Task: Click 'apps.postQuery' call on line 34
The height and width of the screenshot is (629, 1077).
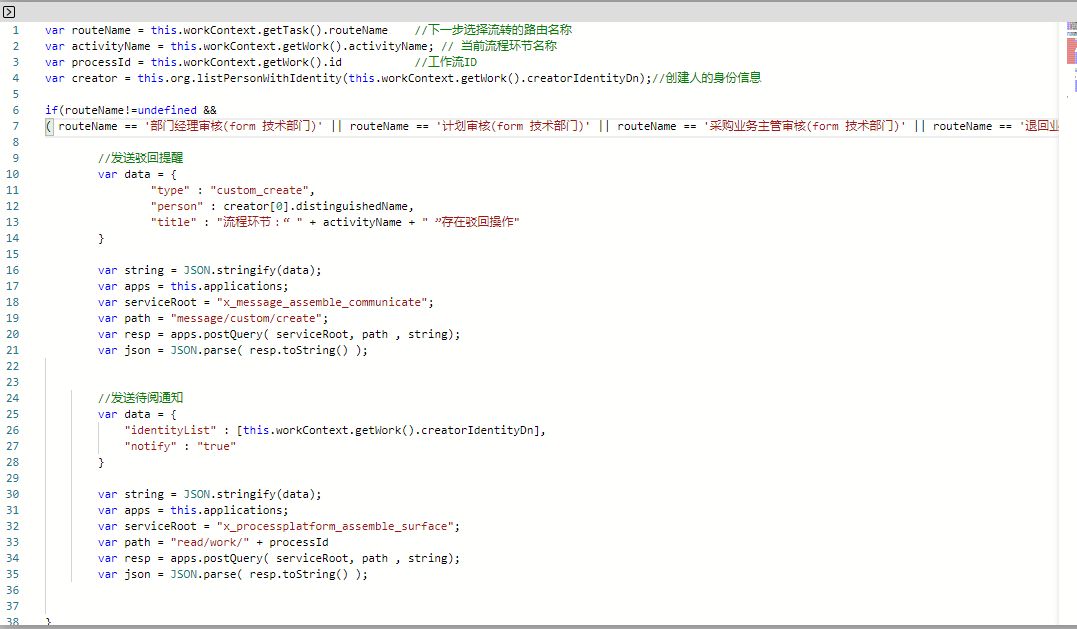Action: point(216,558)
